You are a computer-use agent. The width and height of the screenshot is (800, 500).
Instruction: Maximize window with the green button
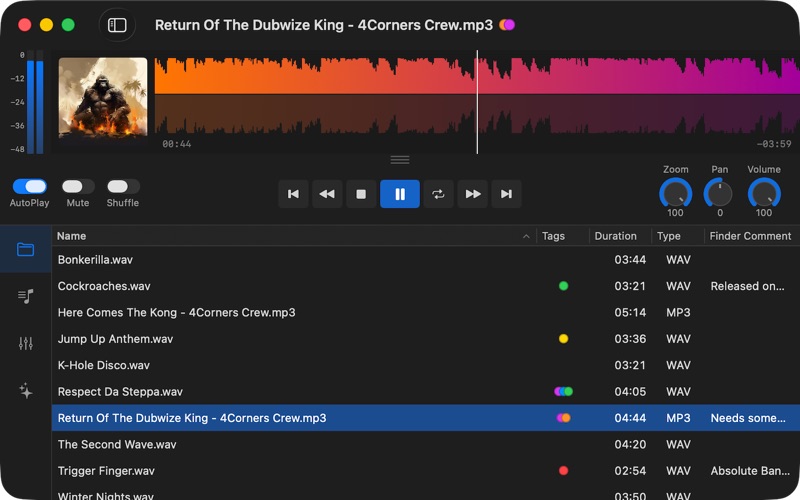click(x=68, y=25)
